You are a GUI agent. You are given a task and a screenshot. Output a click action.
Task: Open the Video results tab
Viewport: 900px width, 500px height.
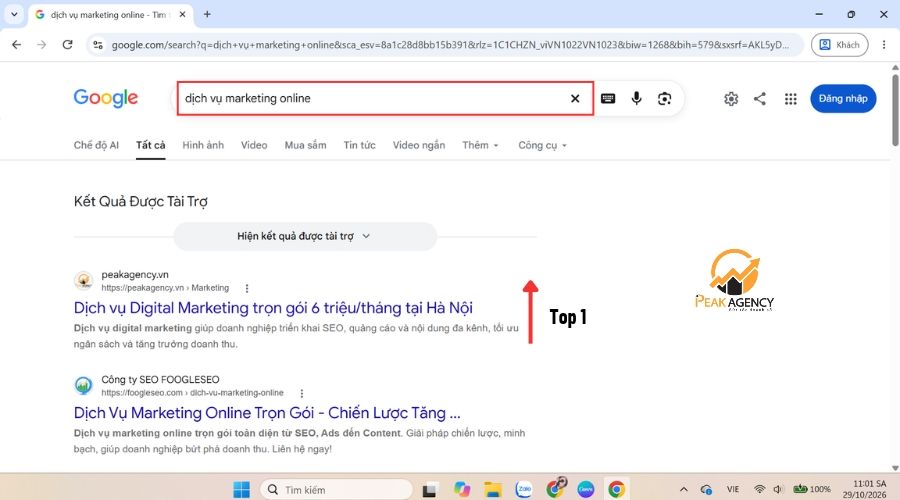click(254, 145)
